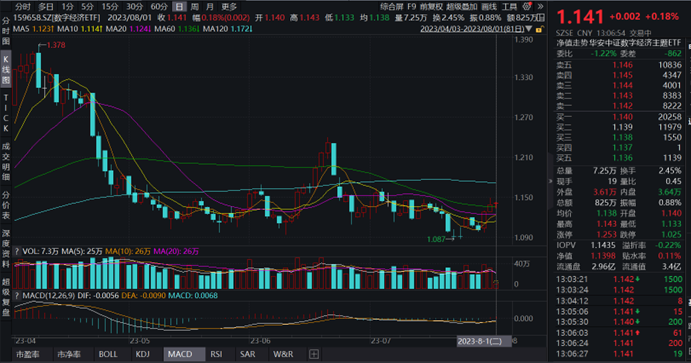Open the 分价表 sidebar view

(x=6, y=205)
